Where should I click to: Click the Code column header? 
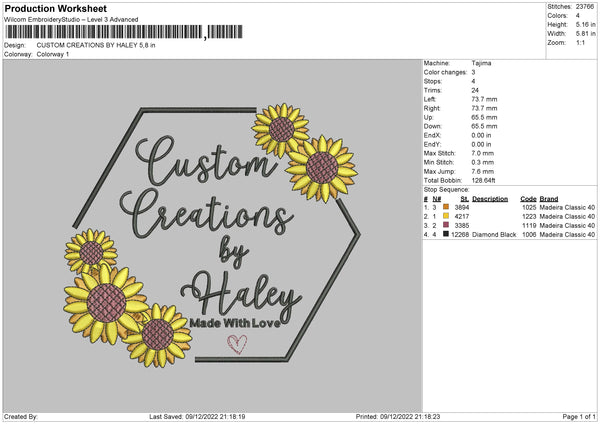click(x=528, y=199)
